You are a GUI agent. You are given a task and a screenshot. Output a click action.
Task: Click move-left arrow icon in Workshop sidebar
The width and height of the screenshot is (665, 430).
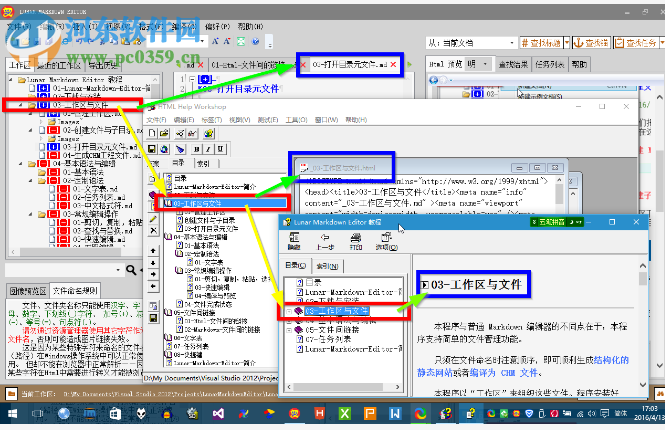click(x=153, y=286)
